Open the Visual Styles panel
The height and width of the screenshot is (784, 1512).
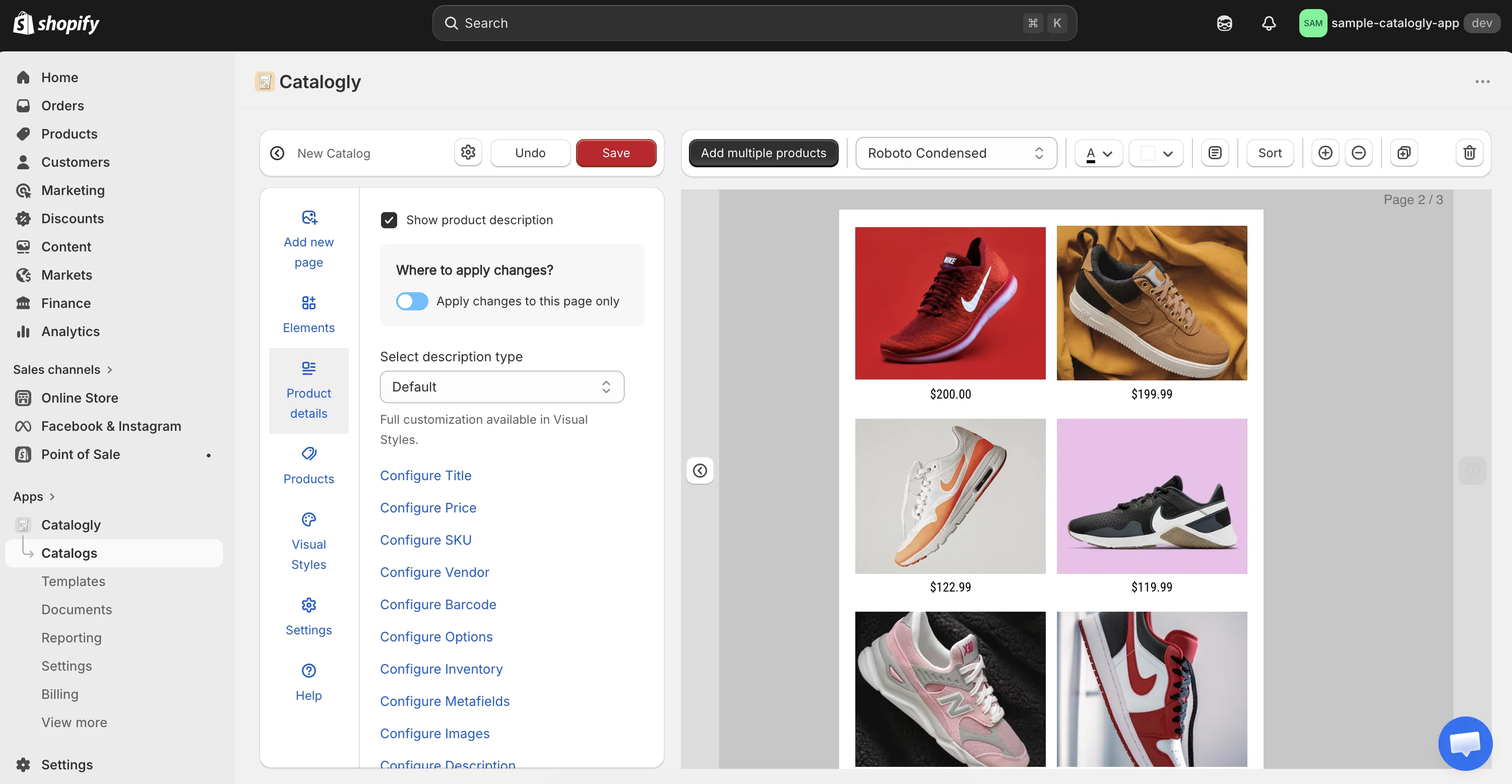pyautogui.click(x=309, y=541)
